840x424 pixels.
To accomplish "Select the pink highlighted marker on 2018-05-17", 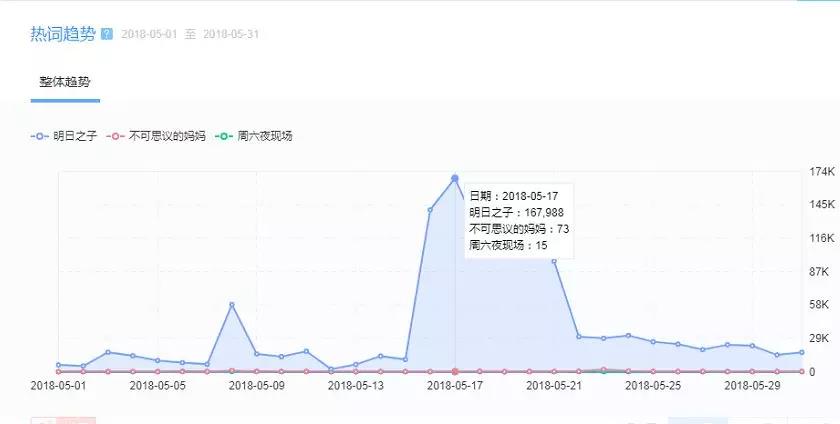I will (x=455, y=371).
